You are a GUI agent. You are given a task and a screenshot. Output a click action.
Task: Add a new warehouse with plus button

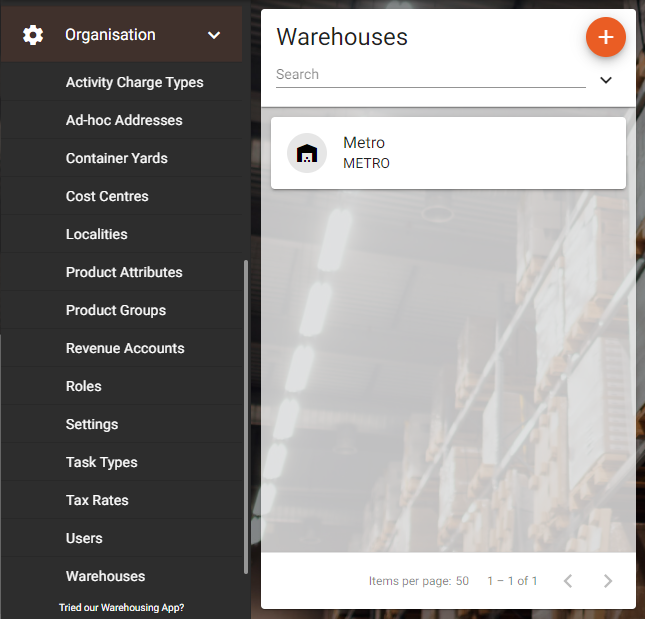(x=606, y=37)
